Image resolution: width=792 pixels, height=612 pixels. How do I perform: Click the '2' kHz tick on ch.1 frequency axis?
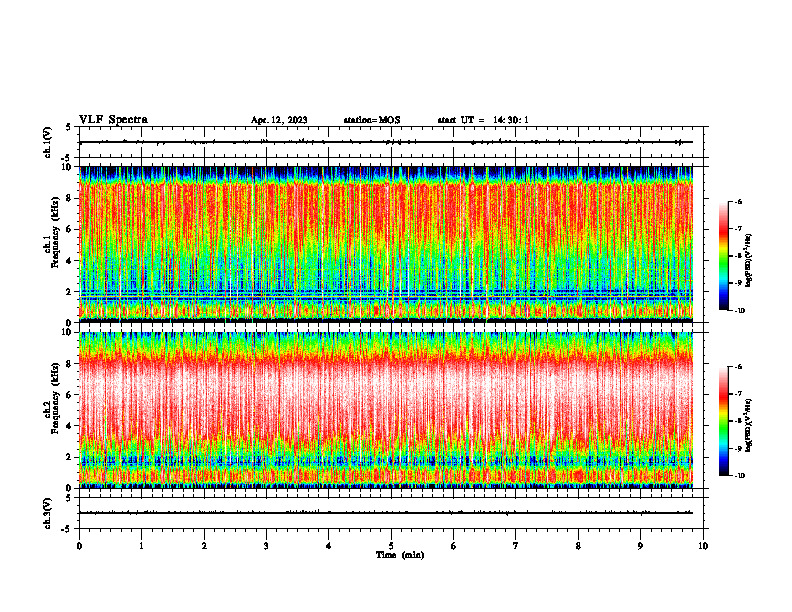pyautogui.click(x=70, y=292)
